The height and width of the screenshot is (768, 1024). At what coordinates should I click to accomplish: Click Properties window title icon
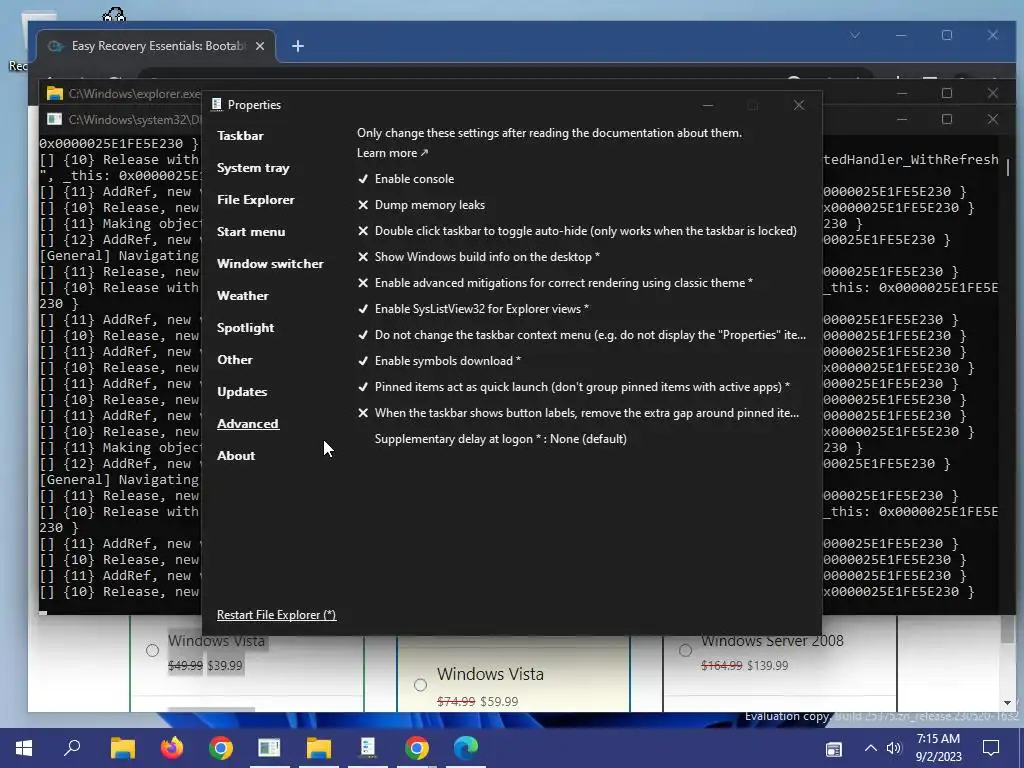(216, 104)
